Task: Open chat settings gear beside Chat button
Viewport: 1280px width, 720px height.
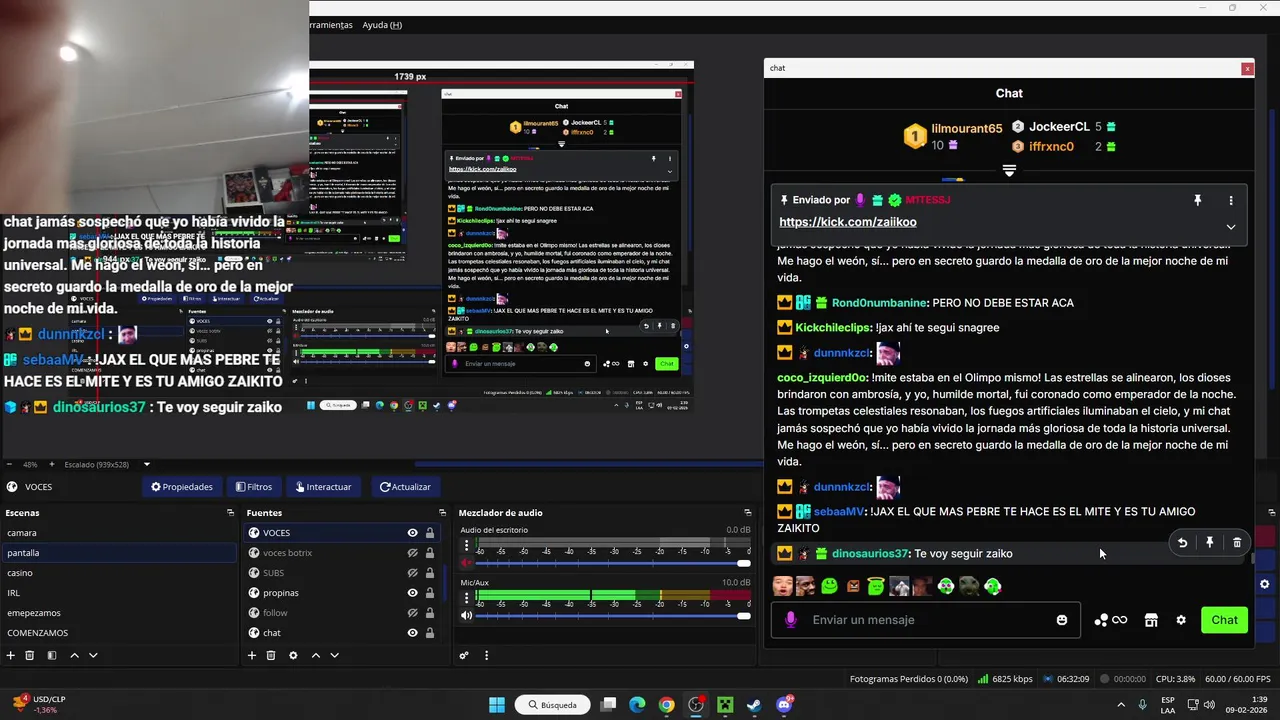Action: (1181, 620)
